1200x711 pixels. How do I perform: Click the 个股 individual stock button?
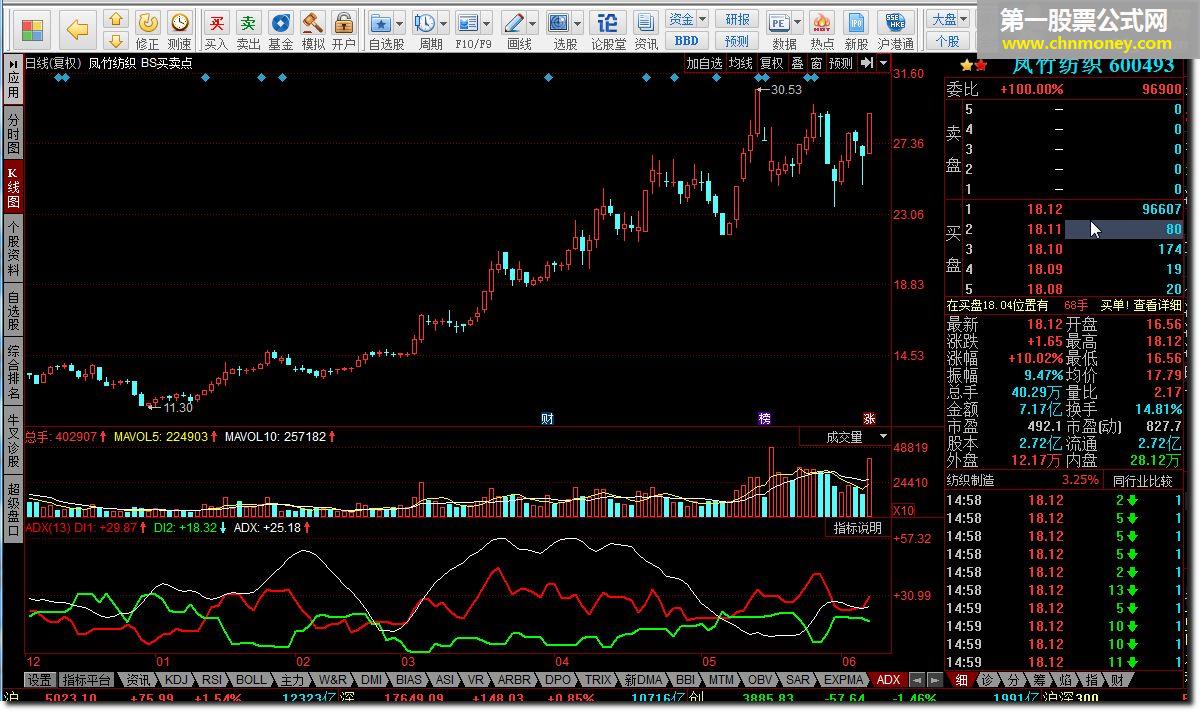coord(947,41)
